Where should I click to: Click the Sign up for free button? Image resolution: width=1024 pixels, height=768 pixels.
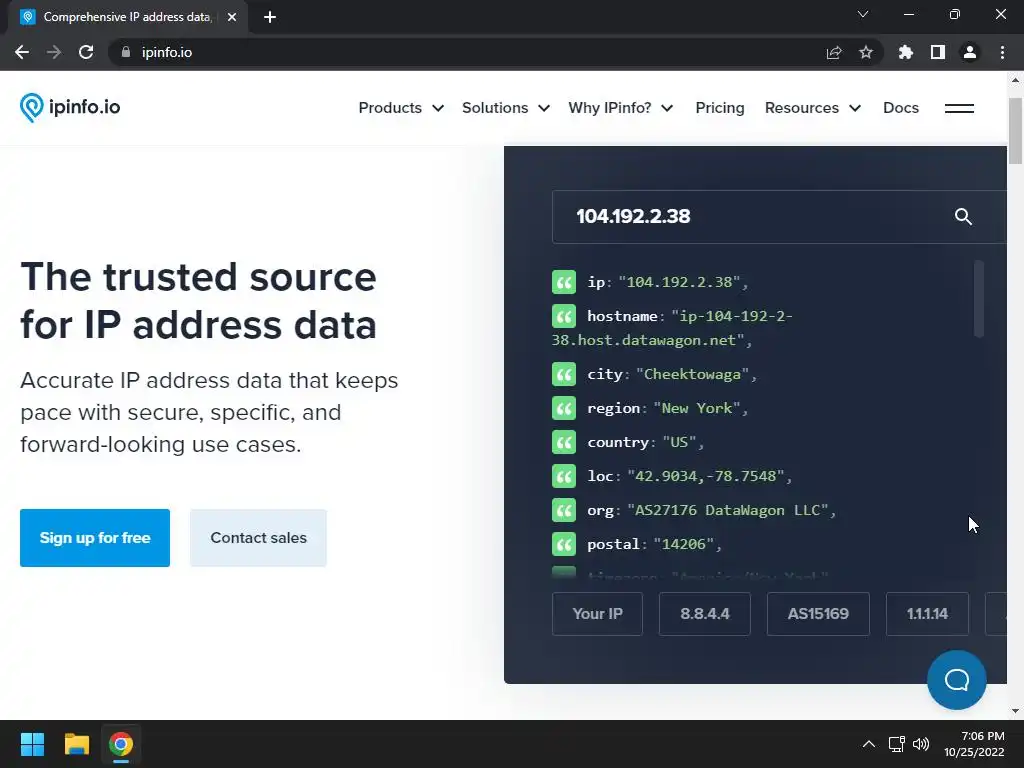click(95, 537)
